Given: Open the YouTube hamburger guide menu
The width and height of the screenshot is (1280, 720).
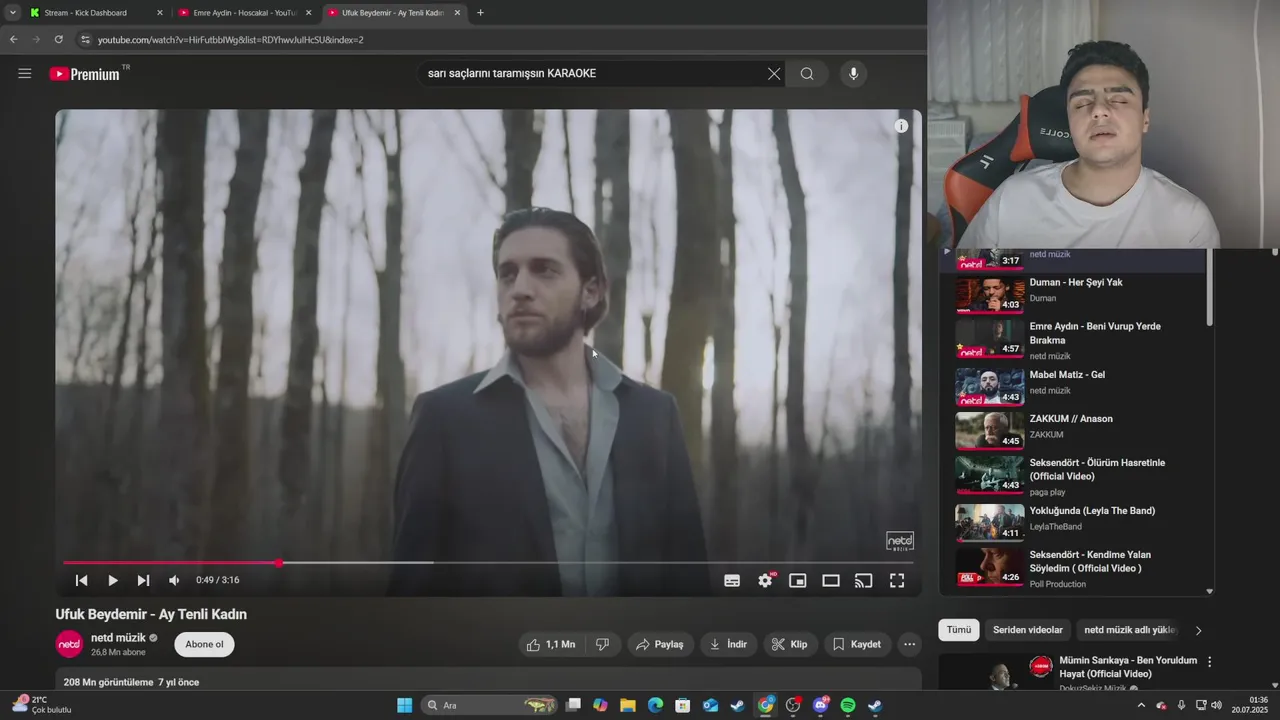Looking at the screenshot, I should pos(25,73).
